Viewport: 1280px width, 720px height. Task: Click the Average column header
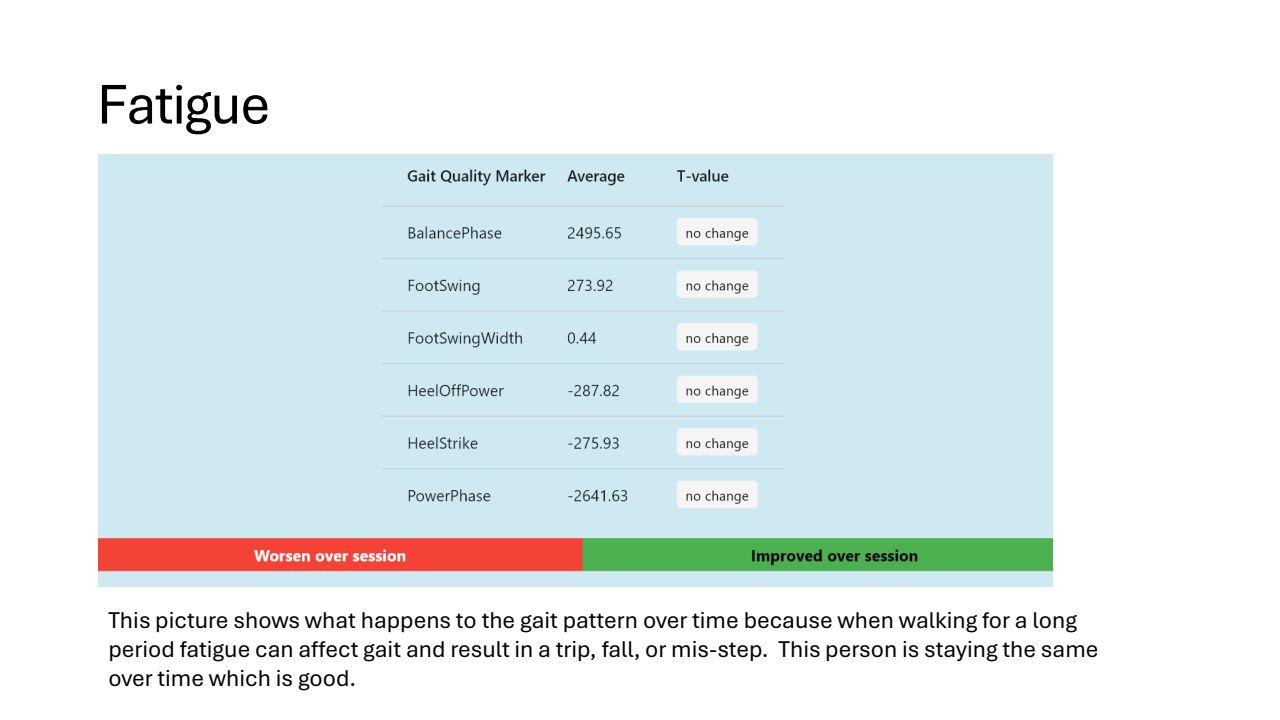[595, 176]
